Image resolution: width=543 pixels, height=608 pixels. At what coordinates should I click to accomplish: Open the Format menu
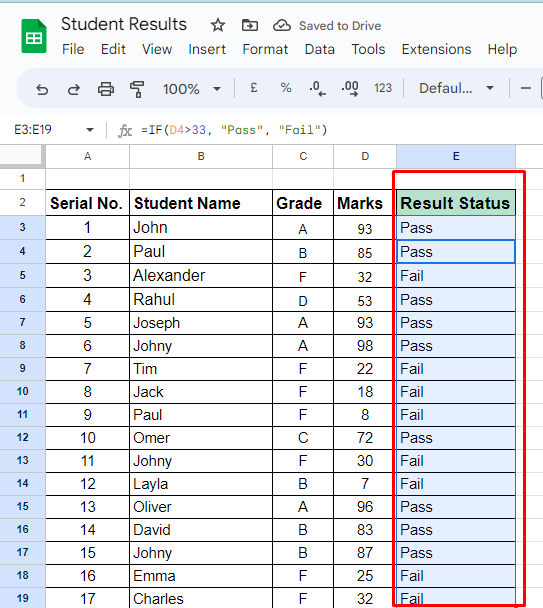265,49
